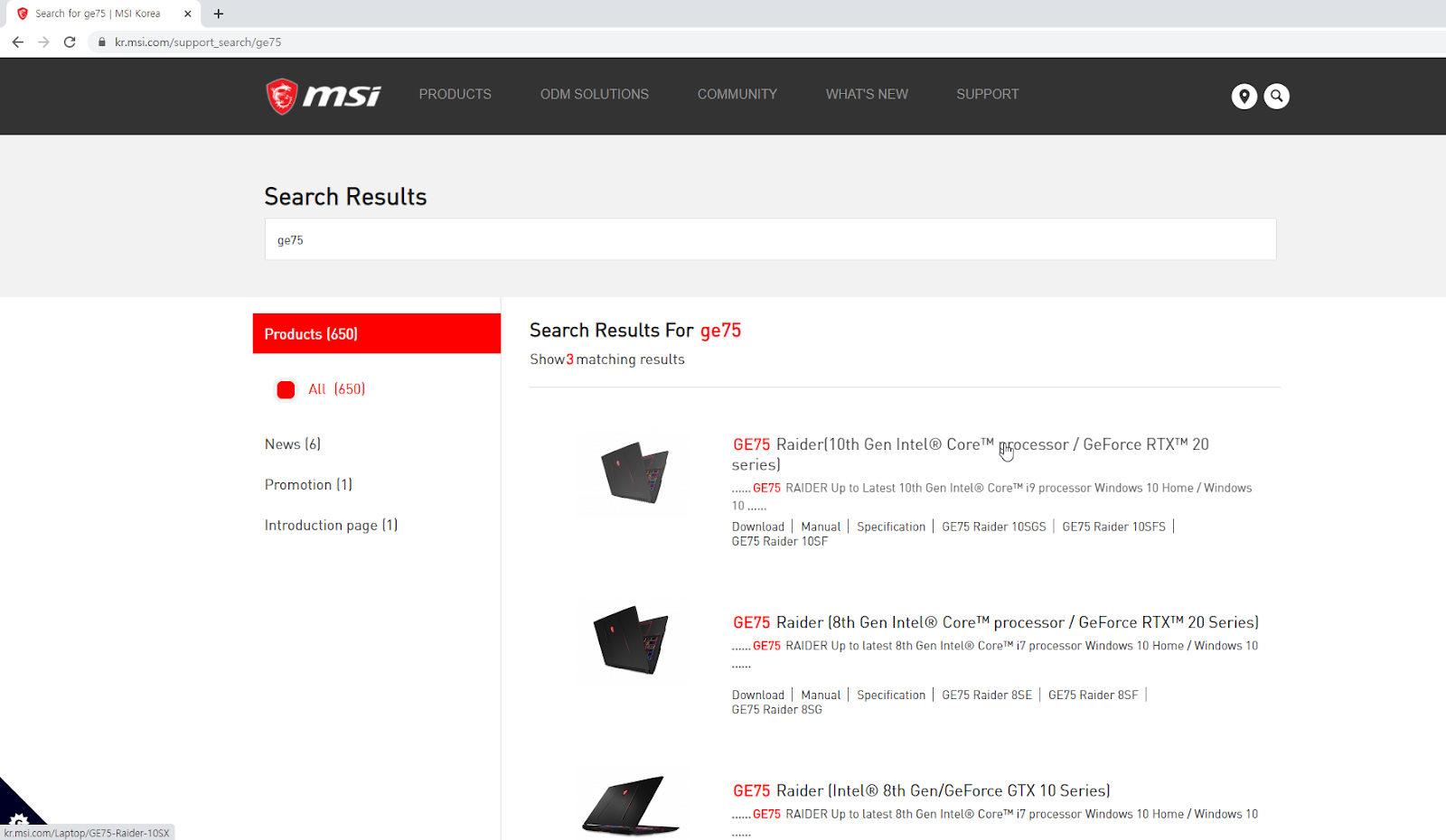Screen dimensions: 1446x840
Task: Open GE75 Raider 10SFS link
Action: [x=1114, y=527]
